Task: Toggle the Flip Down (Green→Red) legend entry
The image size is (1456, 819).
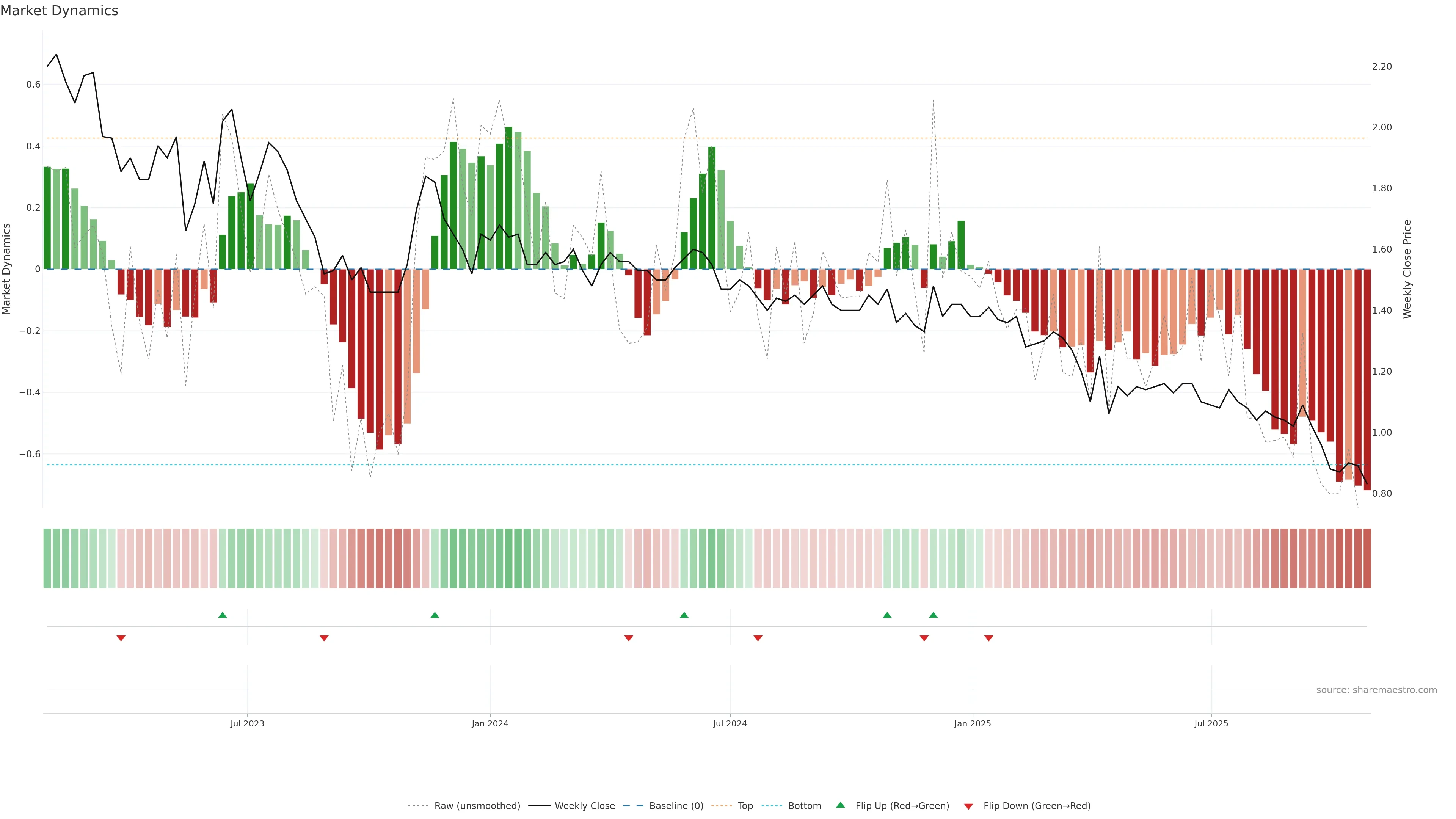Action: 1037,806
